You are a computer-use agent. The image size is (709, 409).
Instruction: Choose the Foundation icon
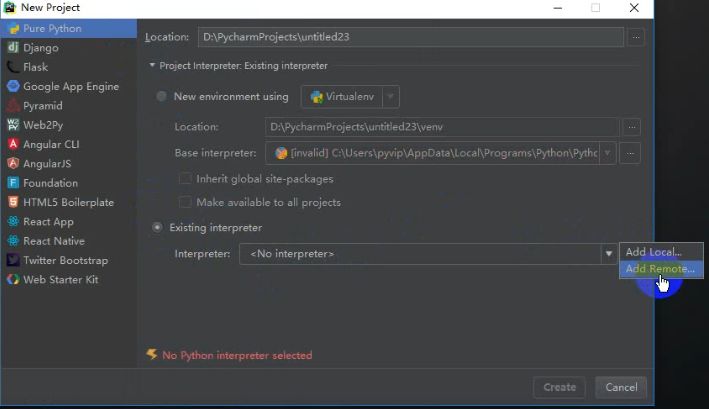coord(13,183)
